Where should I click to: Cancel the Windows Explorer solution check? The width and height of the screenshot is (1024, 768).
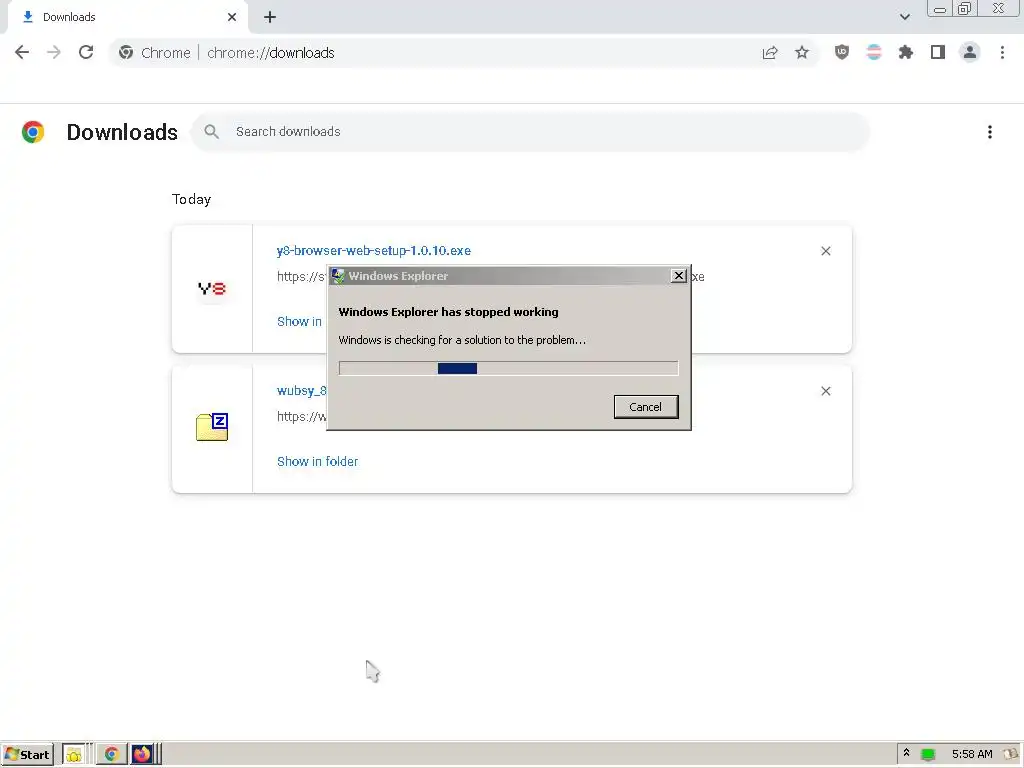[x=646, y=407]
